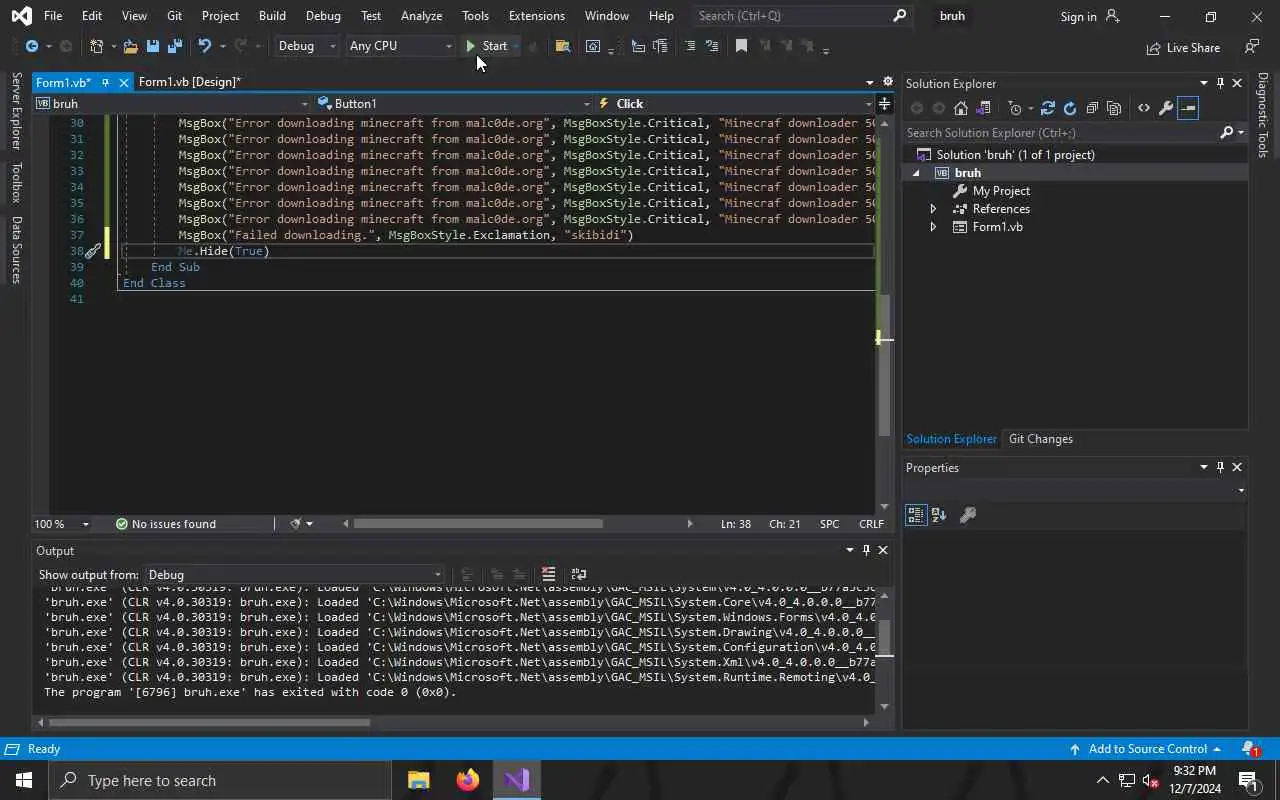Toggle bookmark icon in toolbar
Image resolution: width=1280 pixels, height=800 pixels.
741,46
